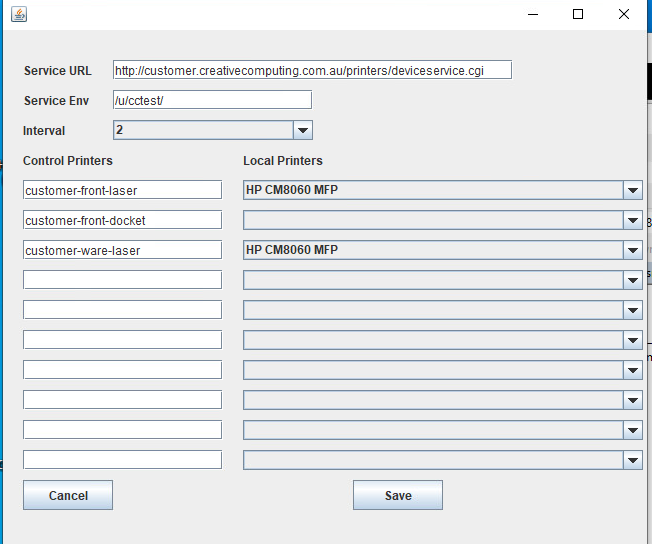652x544 pixels.
Task: Click the Service Env text field
Action: click(x=212, y=100)
